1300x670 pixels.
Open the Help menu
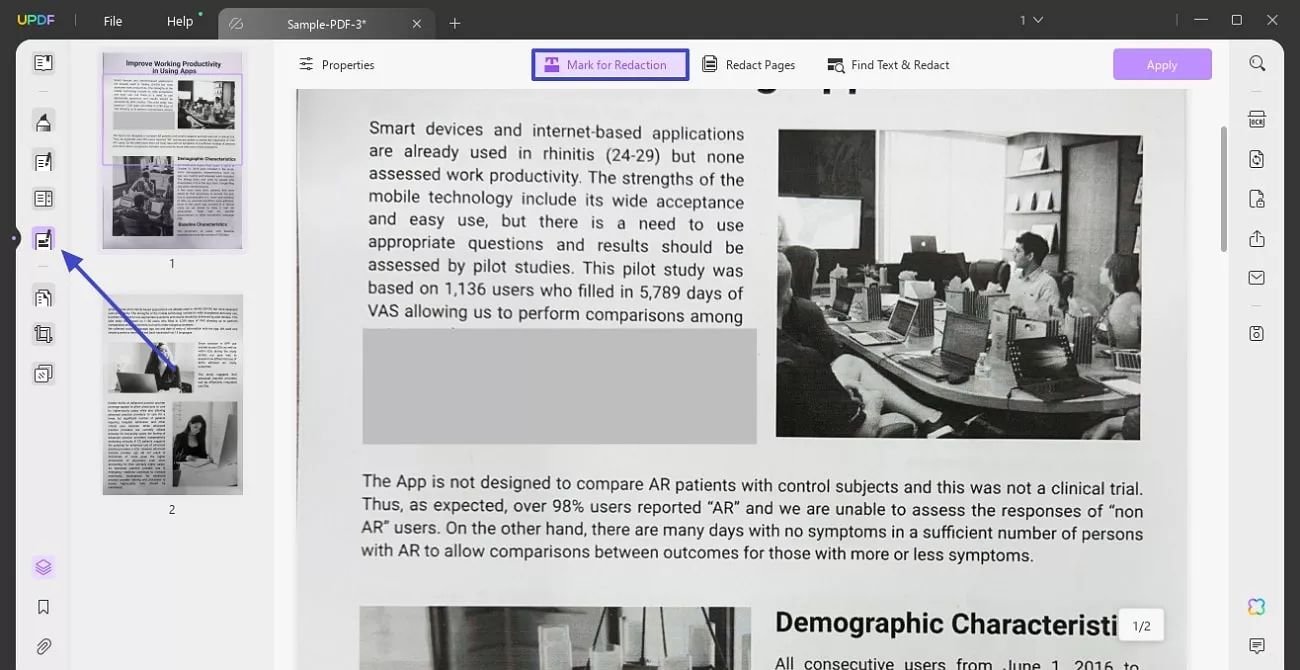coord(180,21)
